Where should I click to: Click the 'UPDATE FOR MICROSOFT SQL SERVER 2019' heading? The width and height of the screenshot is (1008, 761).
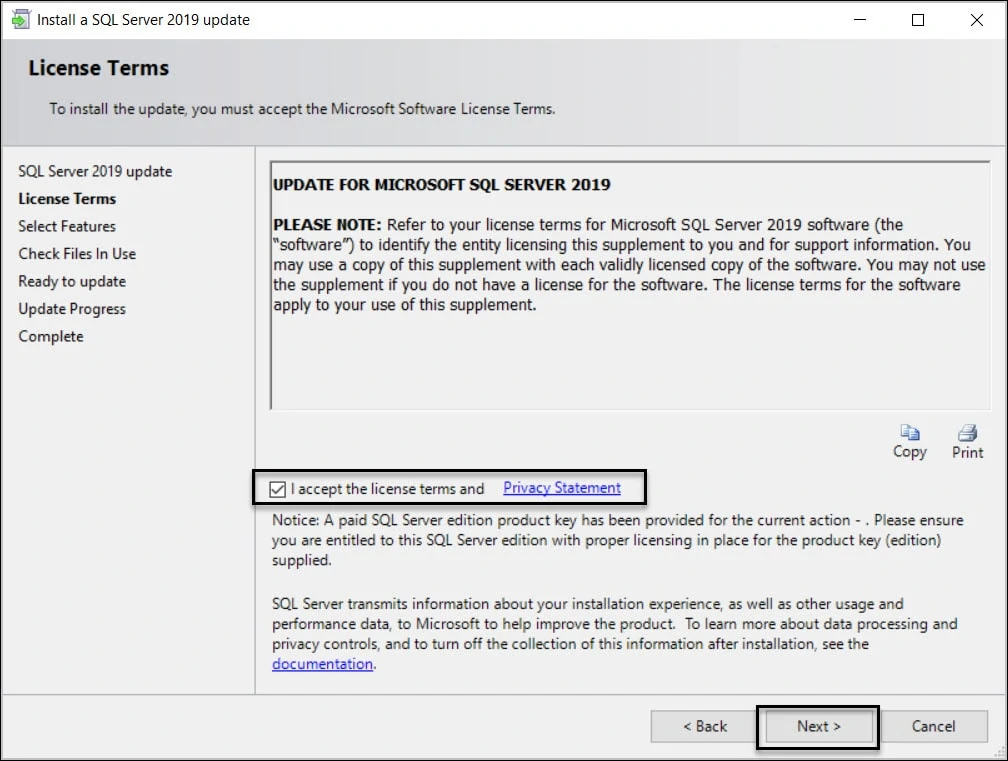(442, 185)
